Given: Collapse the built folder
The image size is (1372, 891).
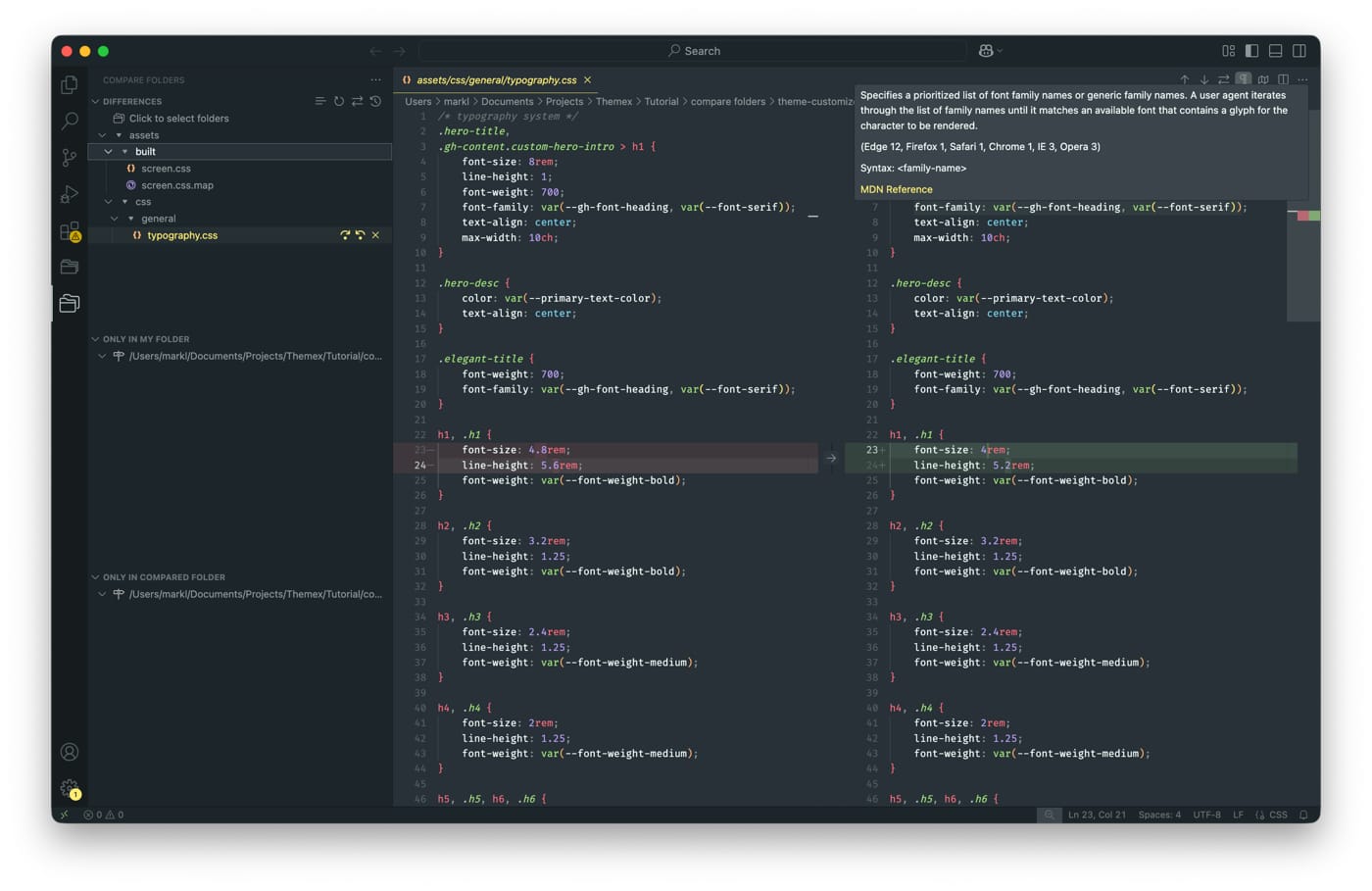Looking at the screenshot, I should (x=109, y=152).
